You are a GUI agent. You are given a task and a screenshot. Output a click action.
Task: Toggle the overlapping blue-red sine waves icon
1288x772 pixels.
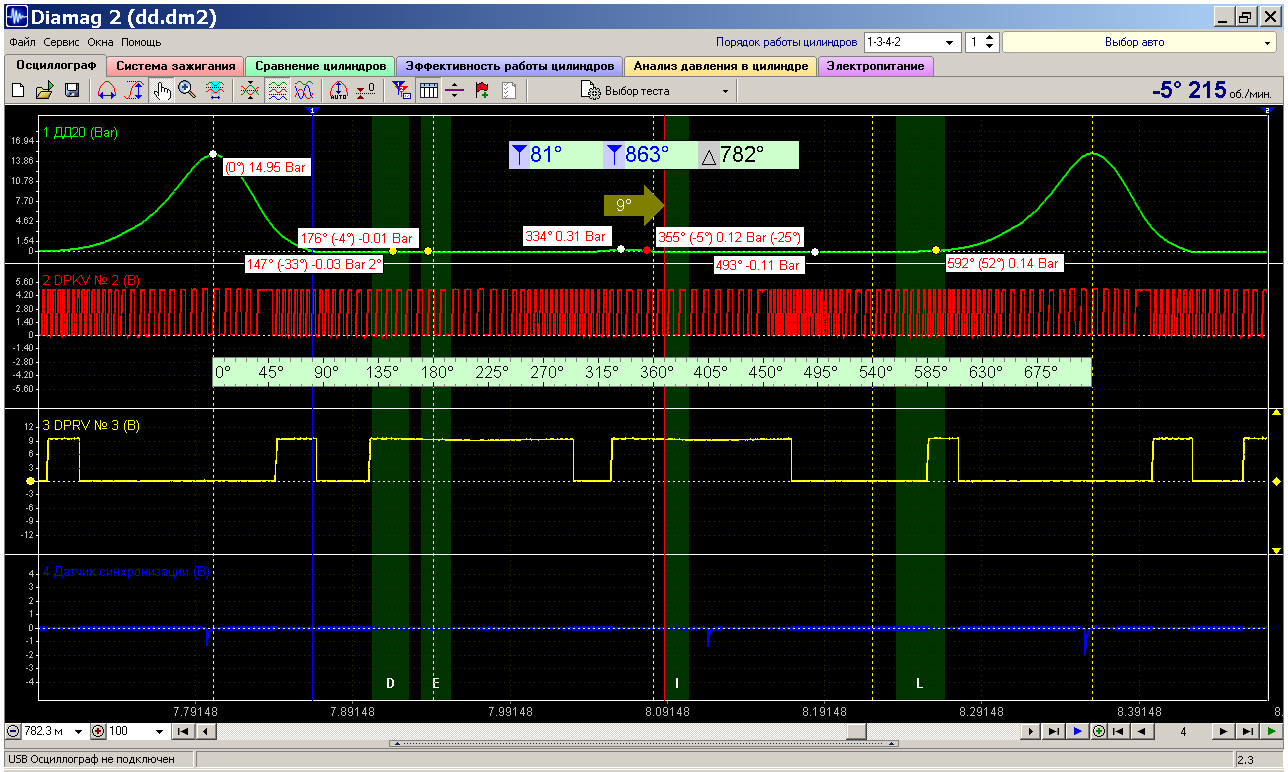pos(305,91)
